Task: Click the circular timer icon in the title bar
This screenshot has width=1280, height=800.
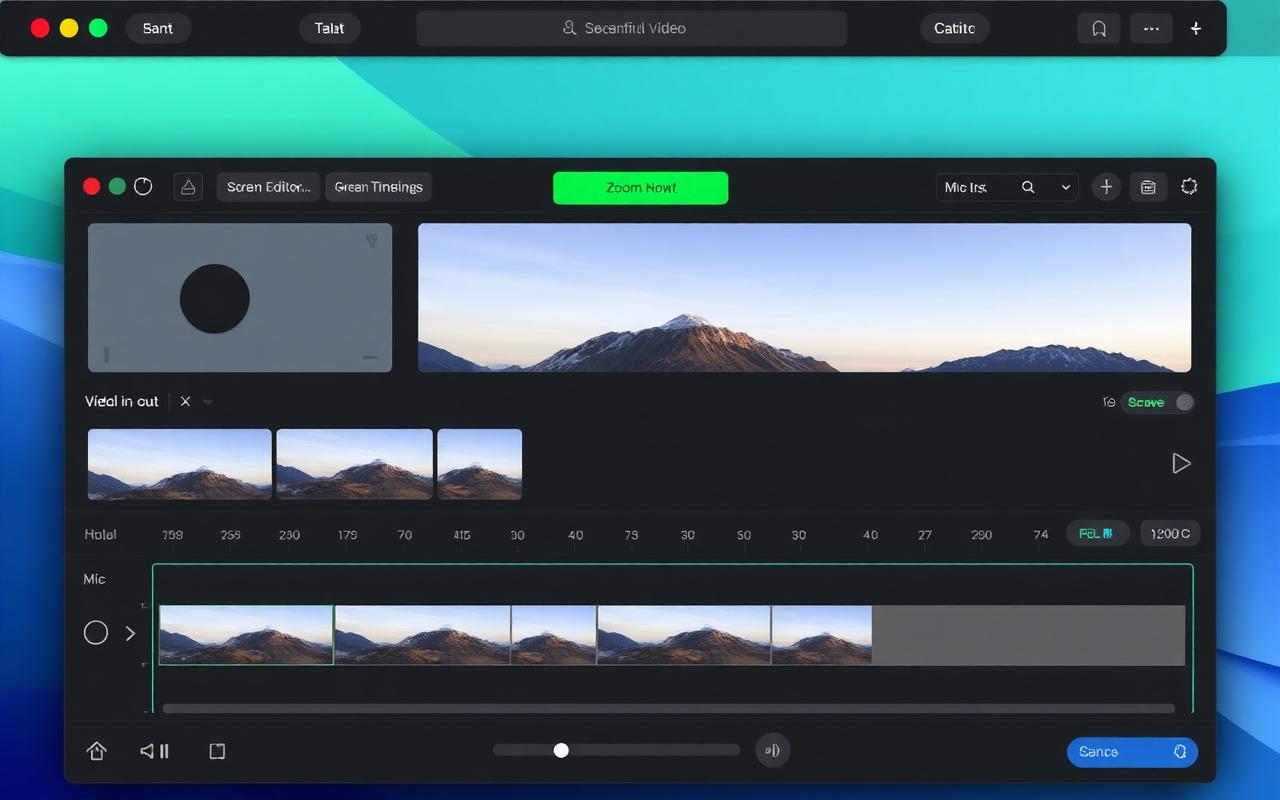Action: [143, 186]
